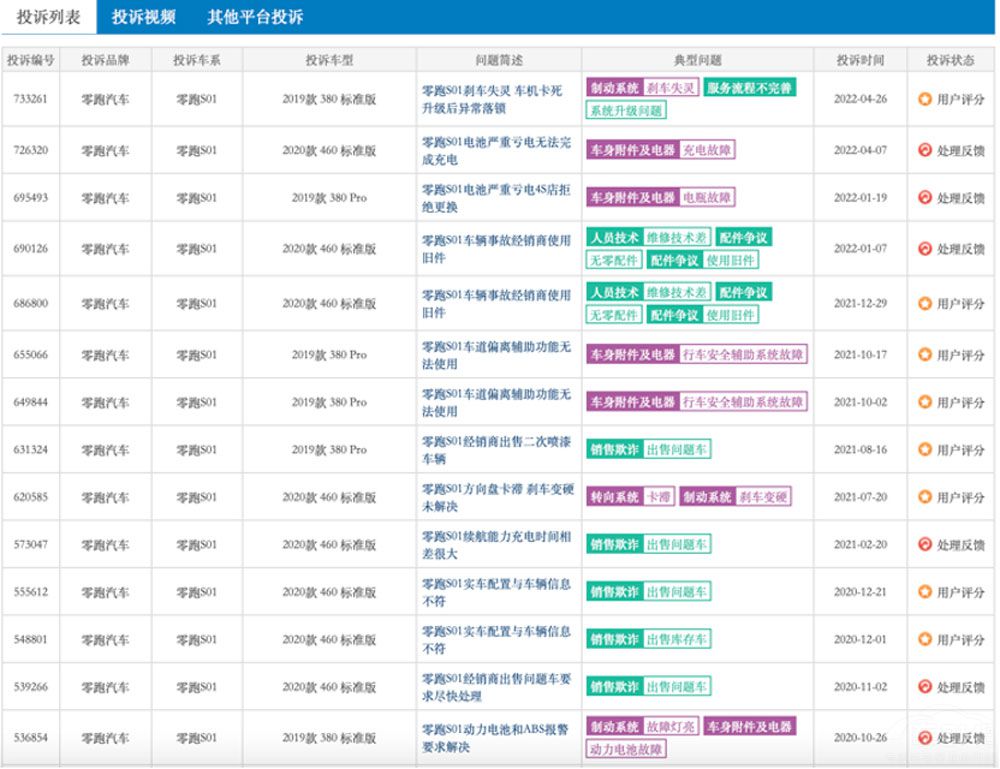The image size is (1000, 769).
Task: Switch to the 投诉视频 tab
Action: pos(143,17)
